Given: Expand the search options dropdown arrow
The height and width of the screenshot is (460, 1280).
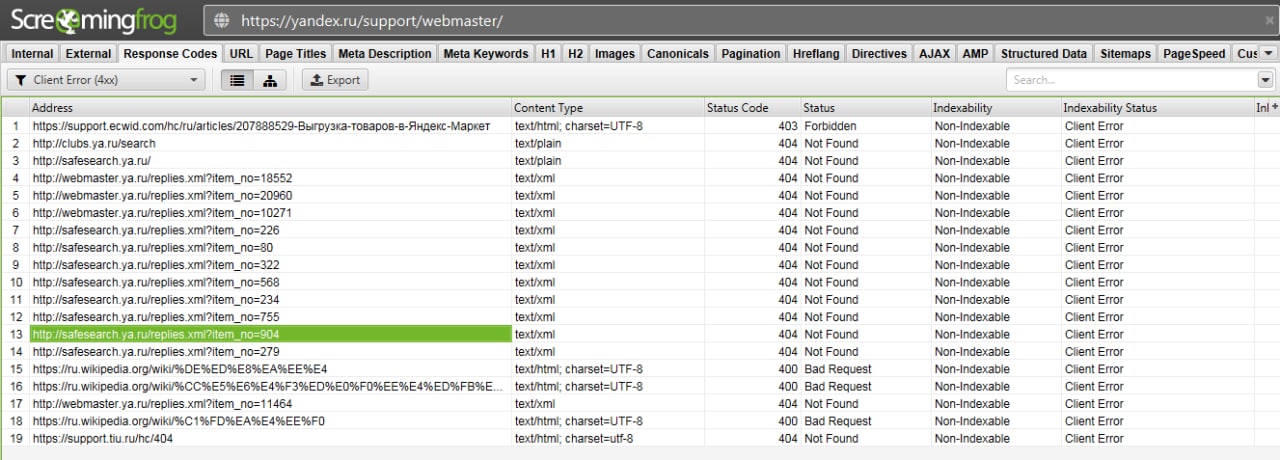Looking at the screenshot, I should coord(1265,80).
